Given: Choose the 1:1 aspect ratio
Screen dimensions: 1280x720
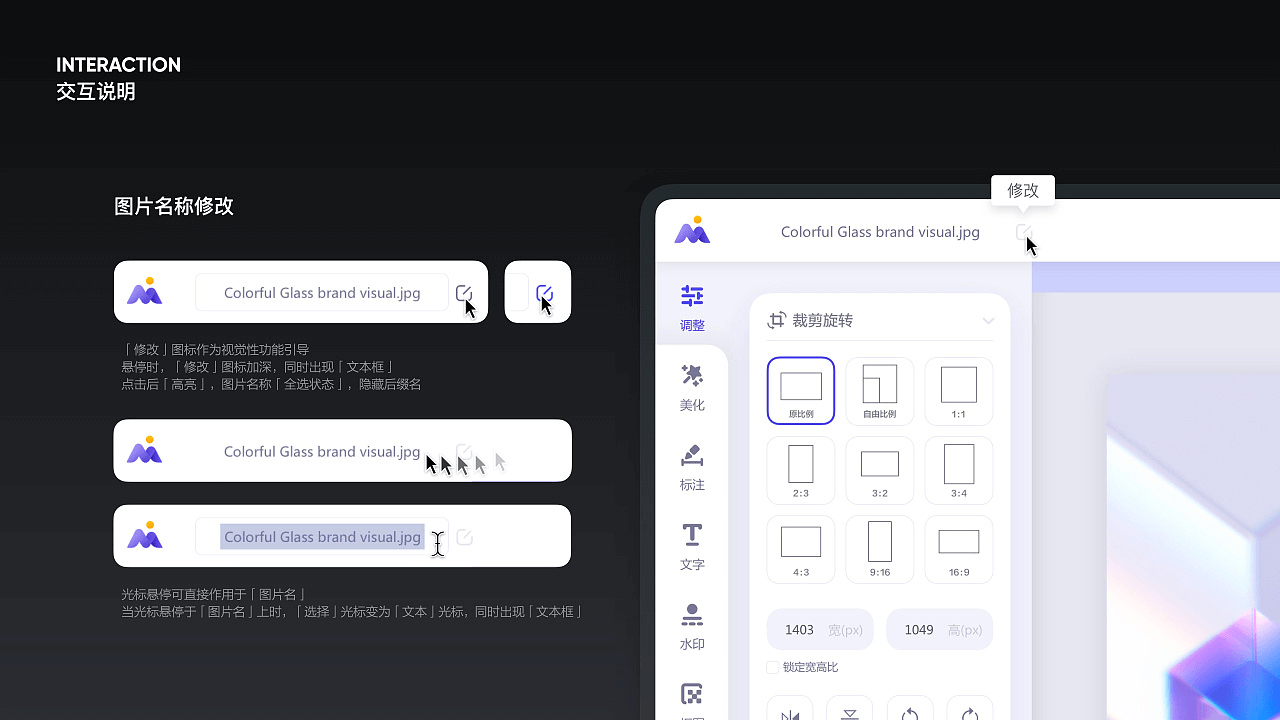Looking at the screenshot, I should (x=959, y=391).
